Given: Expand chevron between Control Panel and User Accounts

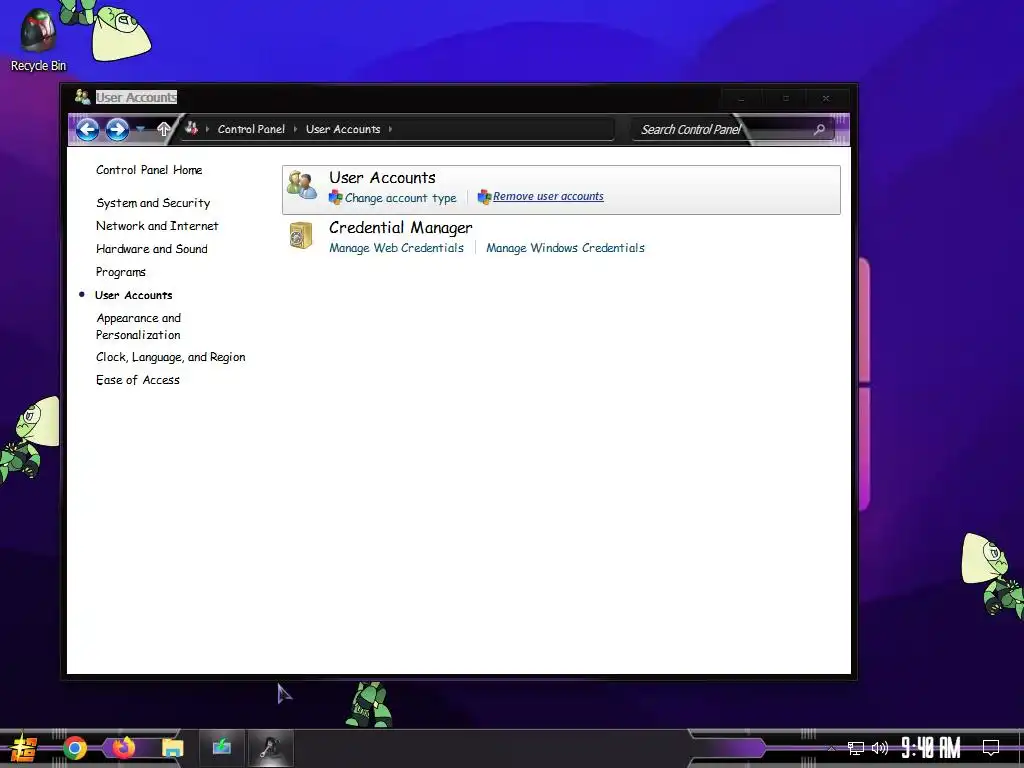Looking at the screenshot, I should 296,129.
